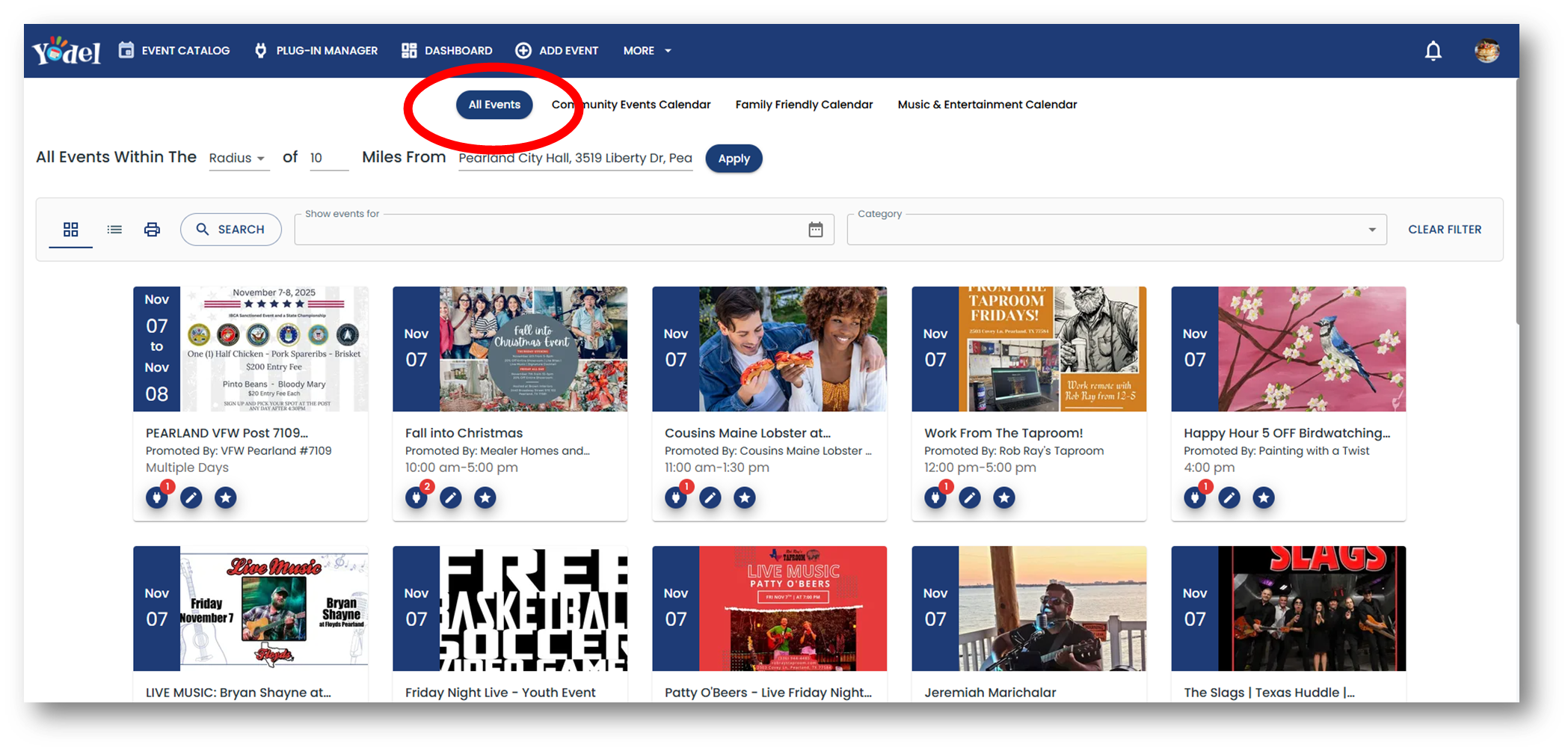Click the plug icon on the Fall into Christmas card
This screenshot has width=1568, height=751.
416,497
